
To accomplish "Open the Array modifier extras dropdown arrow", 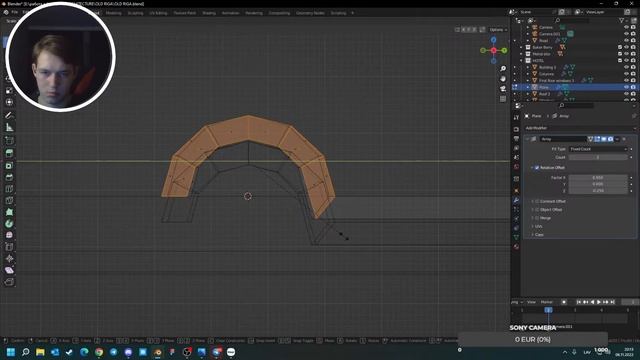I will pyautogui.click(x=617, y=139).
